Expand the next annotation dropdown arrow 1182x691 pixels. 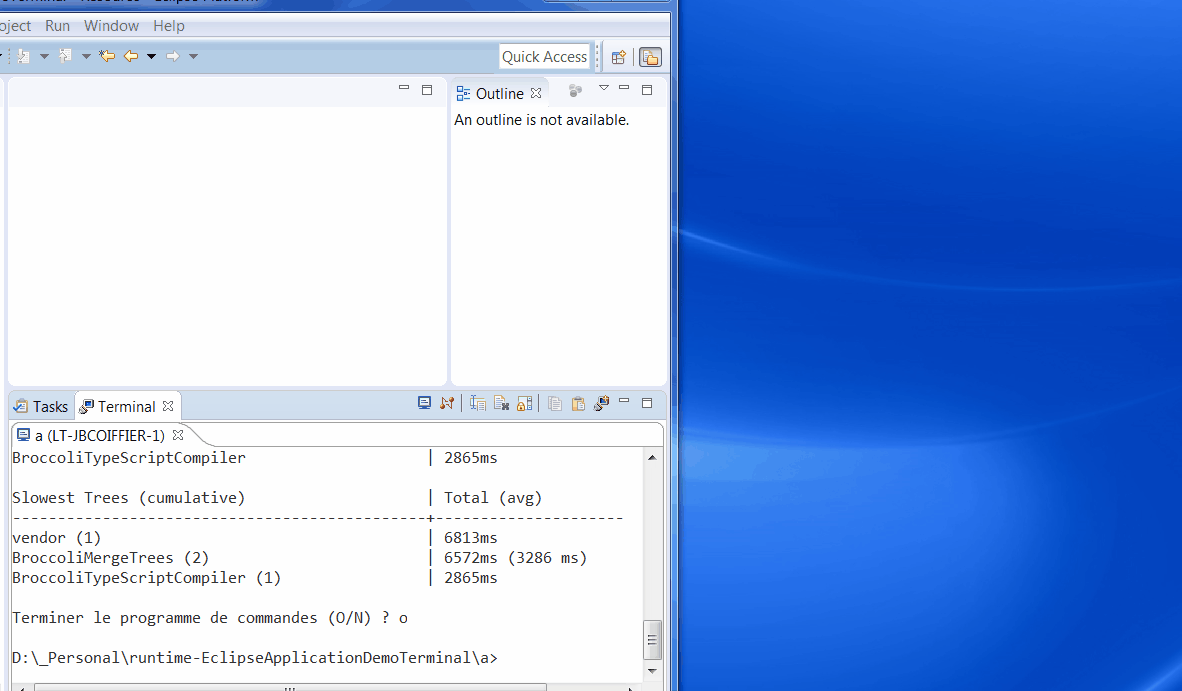click(x=44, y=56)
